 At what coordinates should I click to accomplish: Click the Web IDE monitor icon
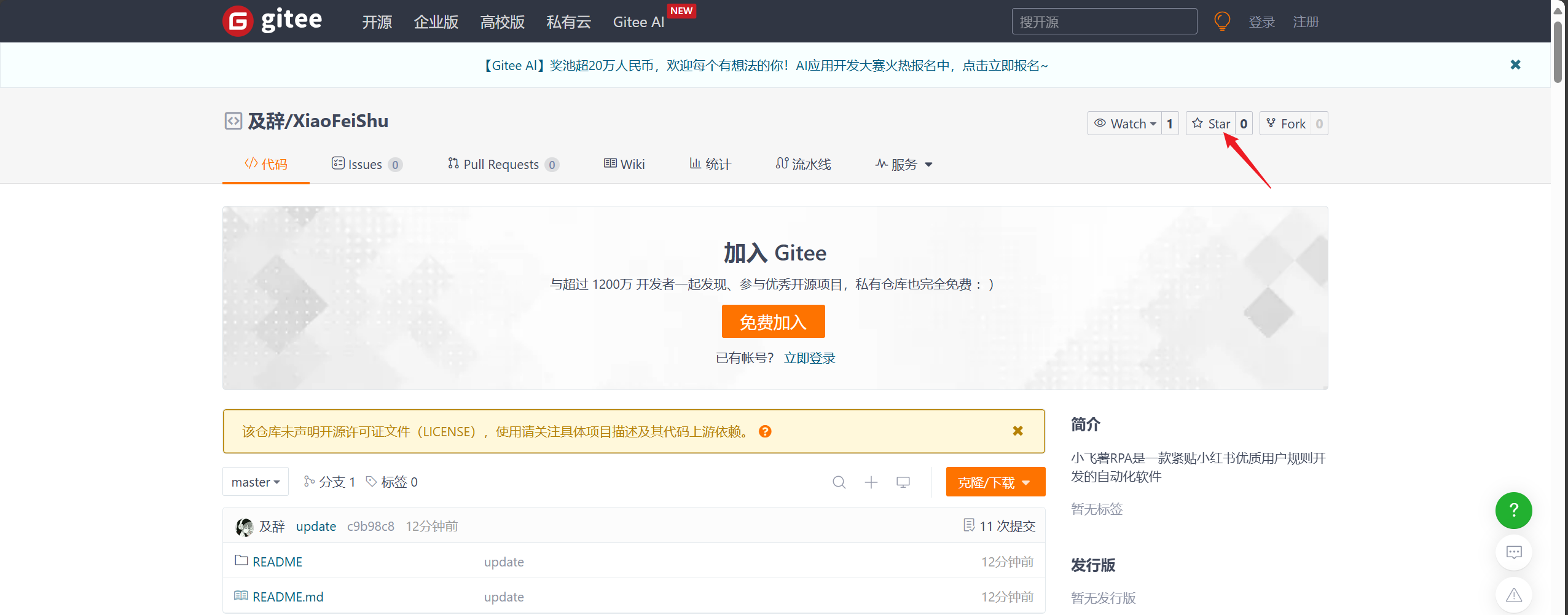pos(903,482)
